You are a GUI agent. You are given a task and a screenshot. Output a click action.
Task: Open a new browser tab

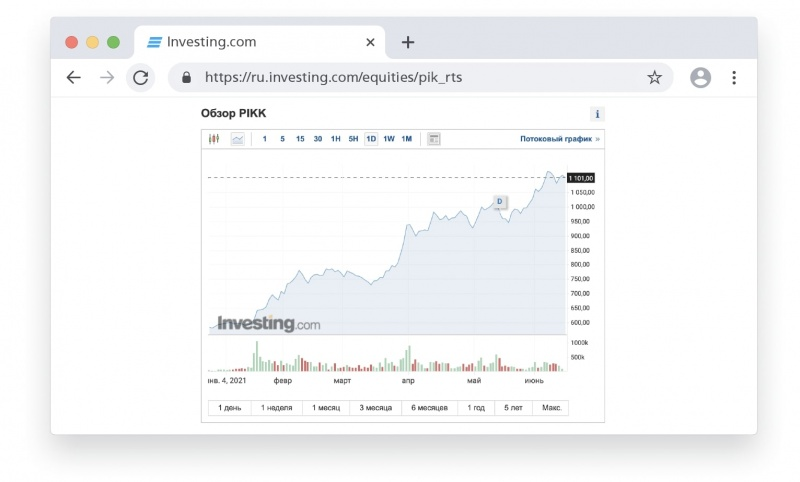[408, 42]
